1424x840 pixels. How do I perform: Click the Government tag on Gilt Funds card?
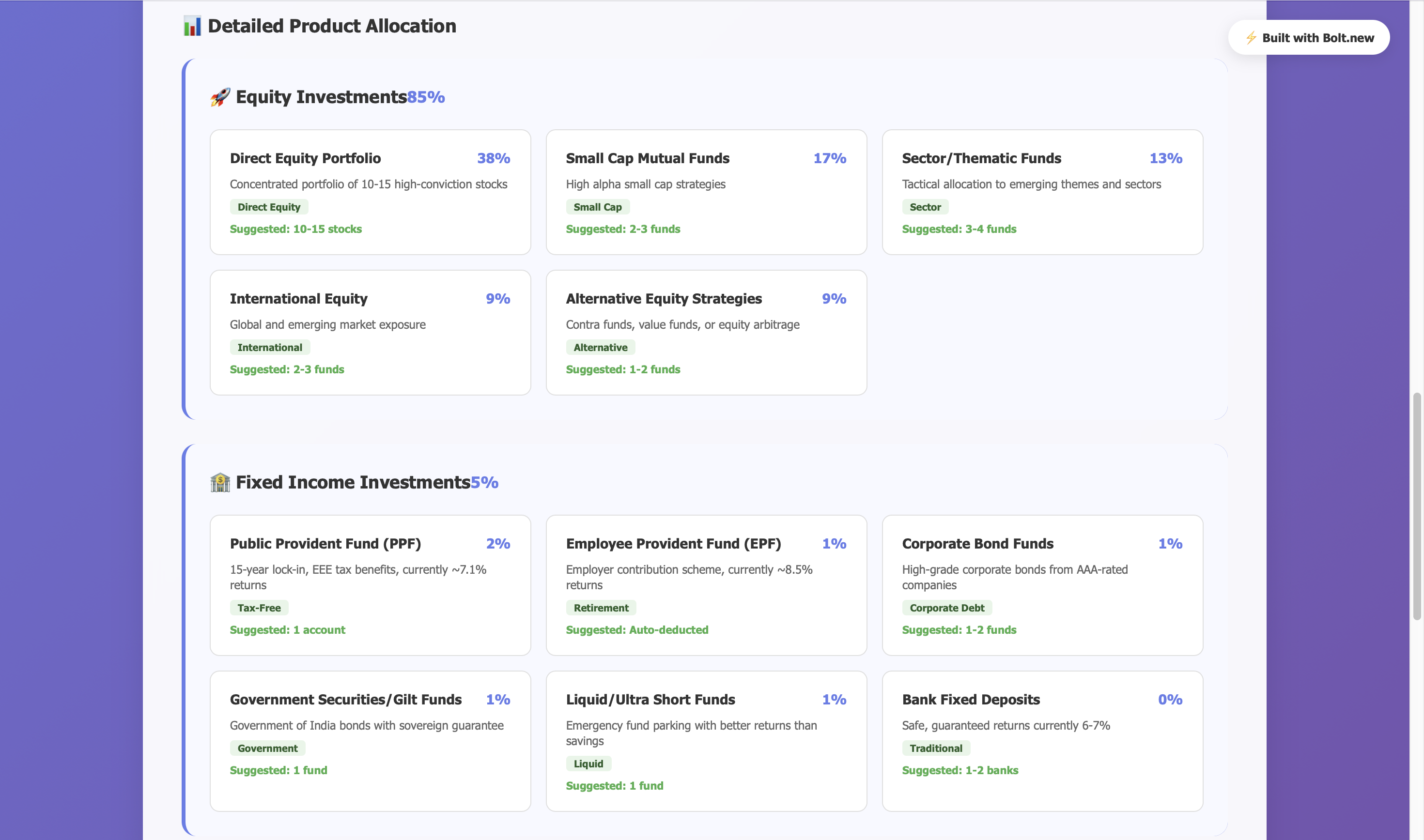click(267, 748)
